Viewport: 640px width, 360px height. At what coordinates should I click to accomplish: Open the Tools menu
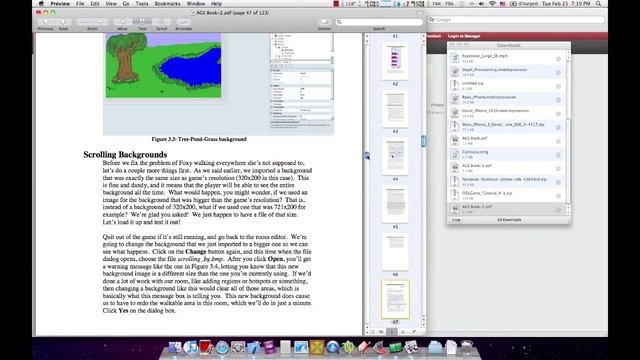142,3
